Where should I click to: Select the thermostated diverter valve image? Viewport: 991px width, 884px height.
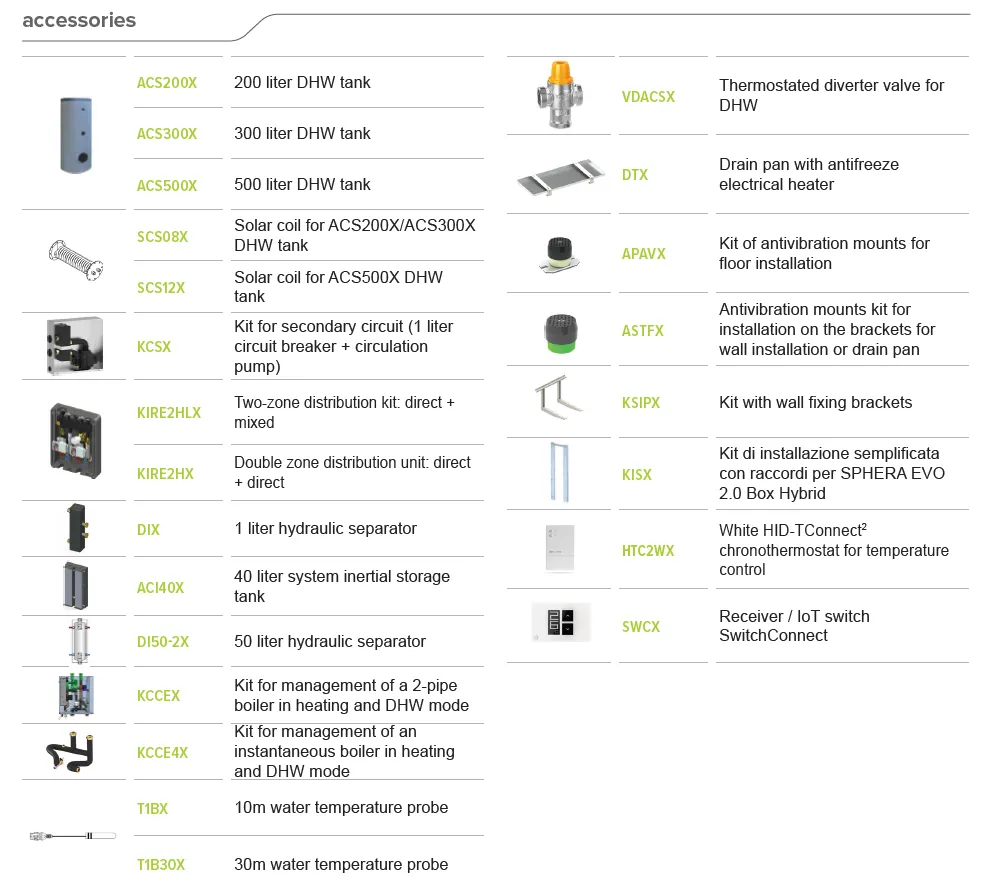click(x=560, y=95)
